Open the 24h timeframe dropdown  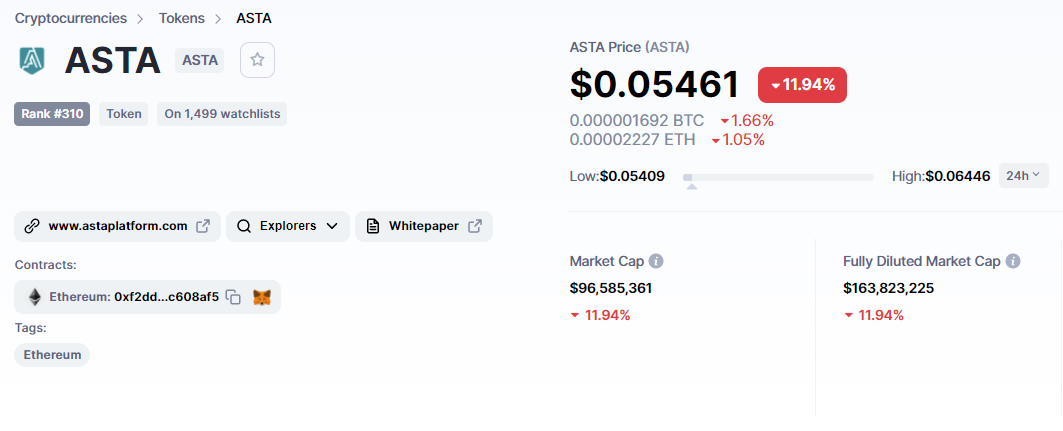tap(1023, 176)
